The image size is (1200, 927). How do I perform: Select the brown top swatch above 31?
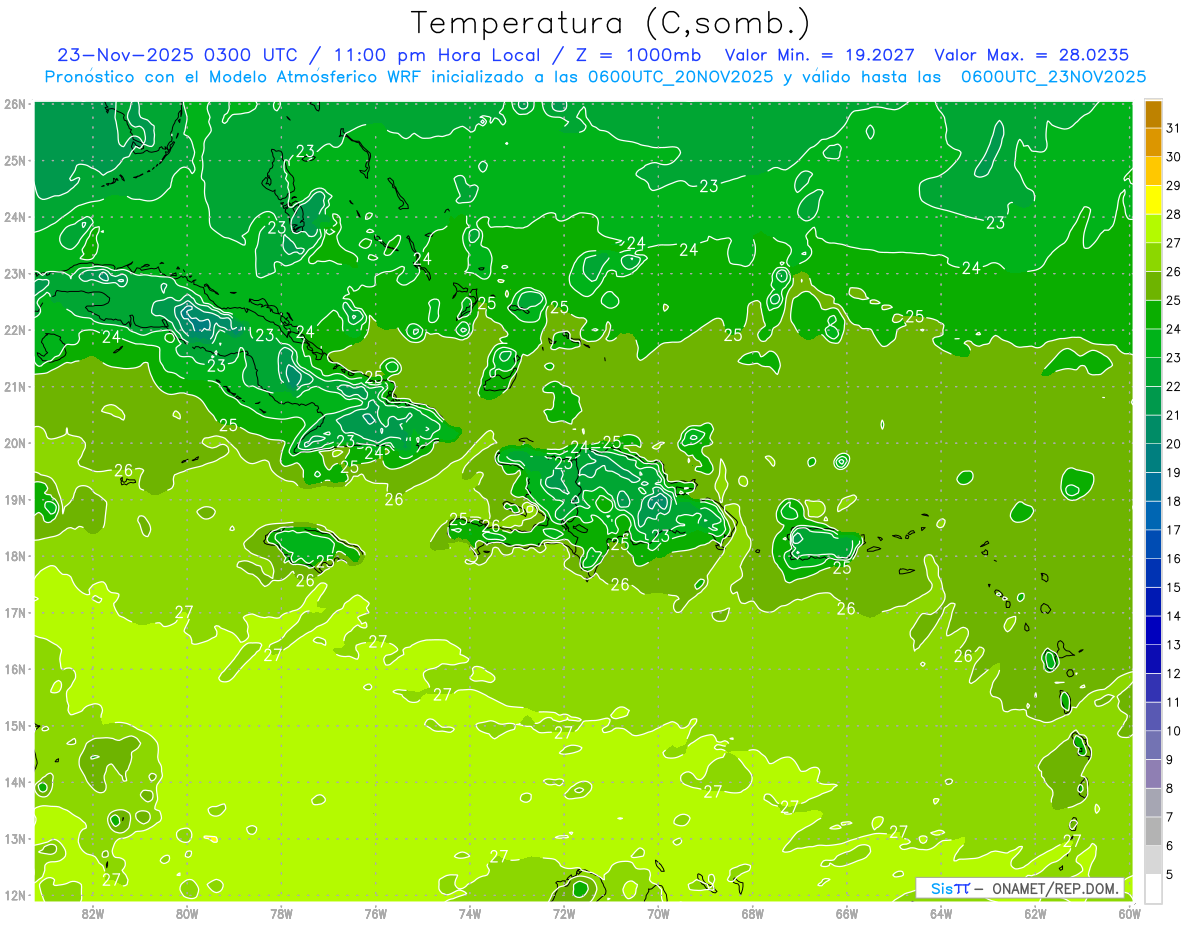tap(1153, 115)
